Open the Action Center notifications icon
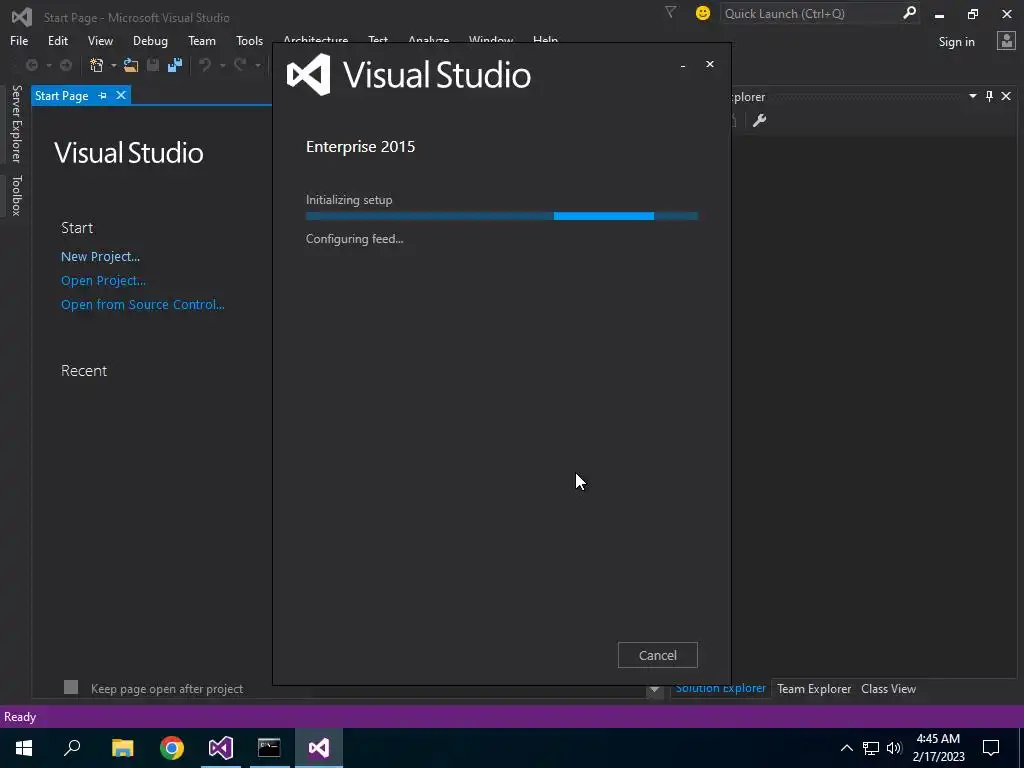 [991, 748]
